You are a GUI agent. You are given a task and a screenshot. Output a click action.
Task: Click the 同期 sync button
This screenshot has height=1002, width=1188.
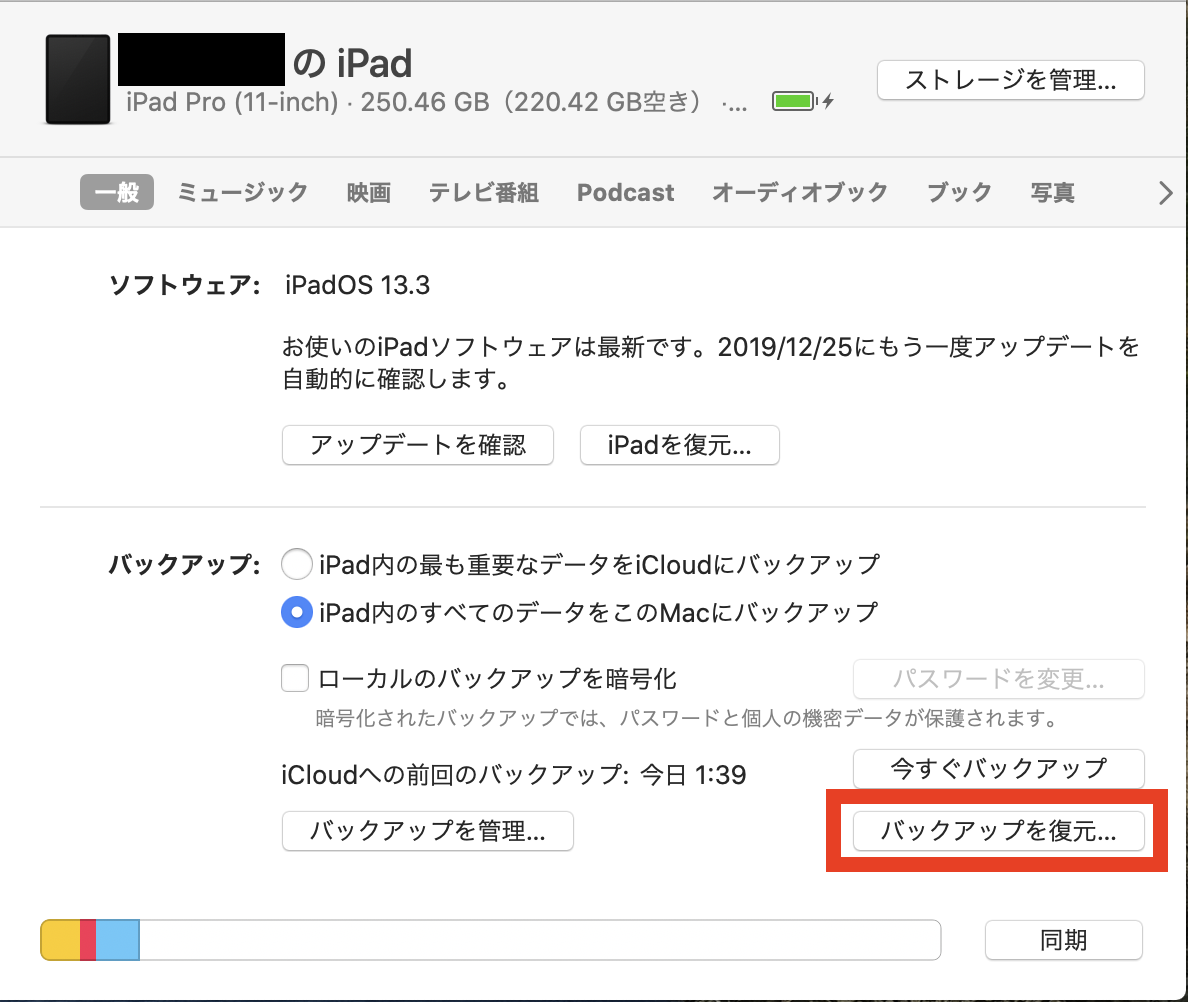coord(1064,940)
